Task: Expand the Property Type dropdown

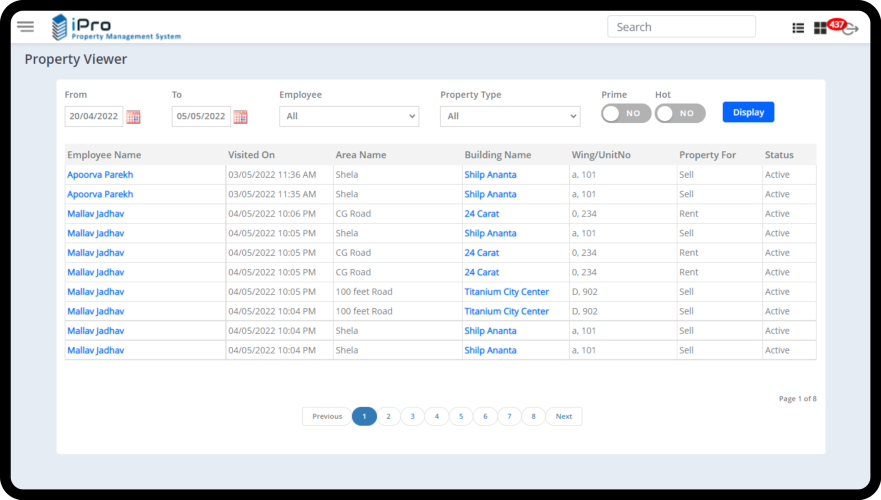Action: 510,117
